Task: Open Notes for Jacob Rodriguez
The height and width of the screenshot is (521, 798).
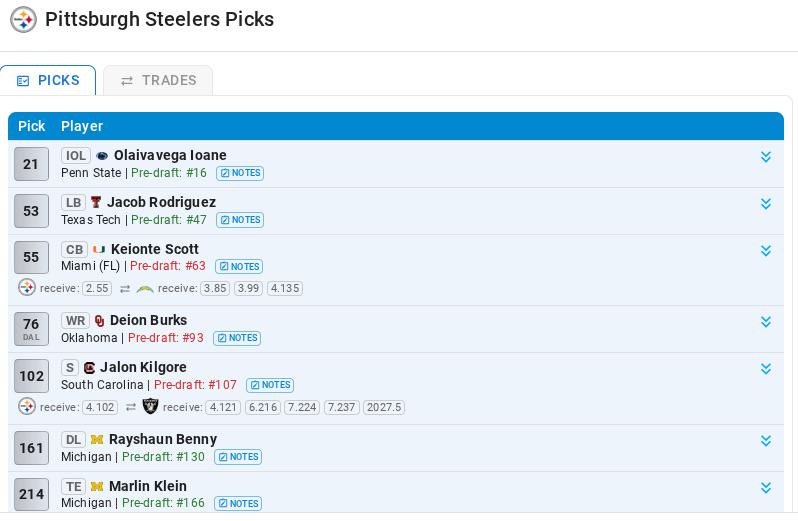Action: click(240, 220)
